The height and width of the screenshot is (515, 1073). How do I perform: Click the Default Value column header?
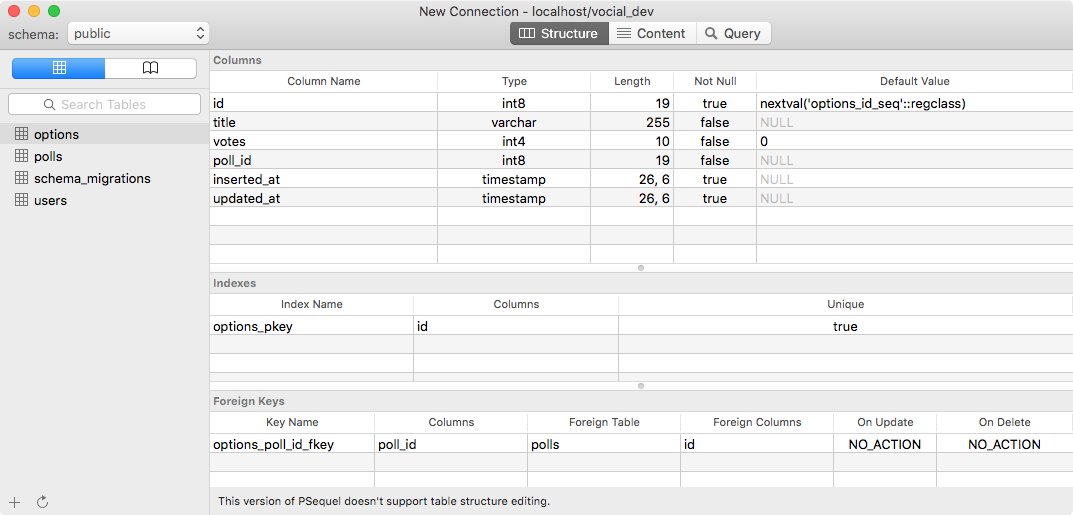(914, 81)
